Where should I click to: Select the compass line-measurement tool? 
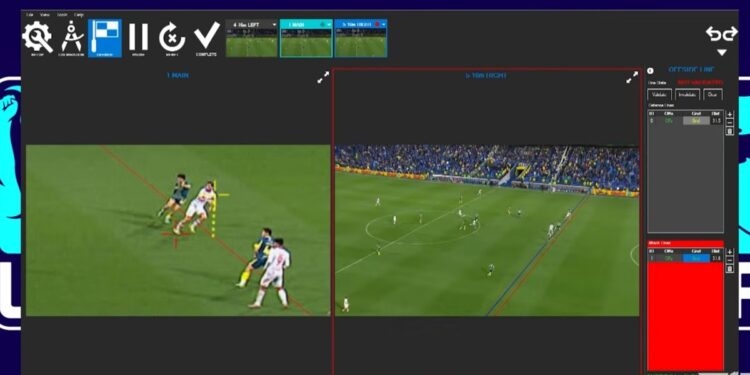[72, 37]
